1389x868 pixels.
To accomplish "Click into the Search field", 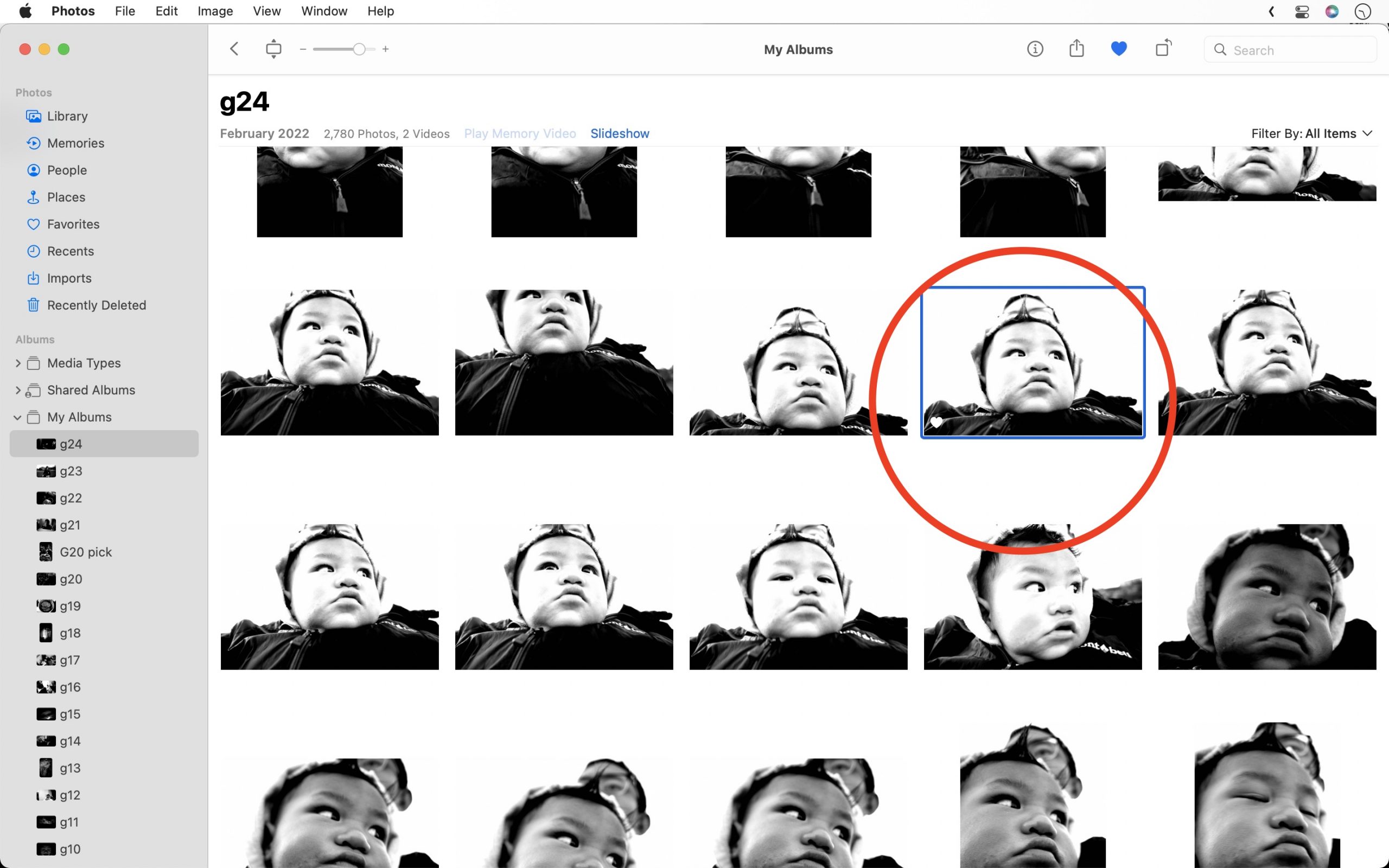I will (x=1290, y=50).
